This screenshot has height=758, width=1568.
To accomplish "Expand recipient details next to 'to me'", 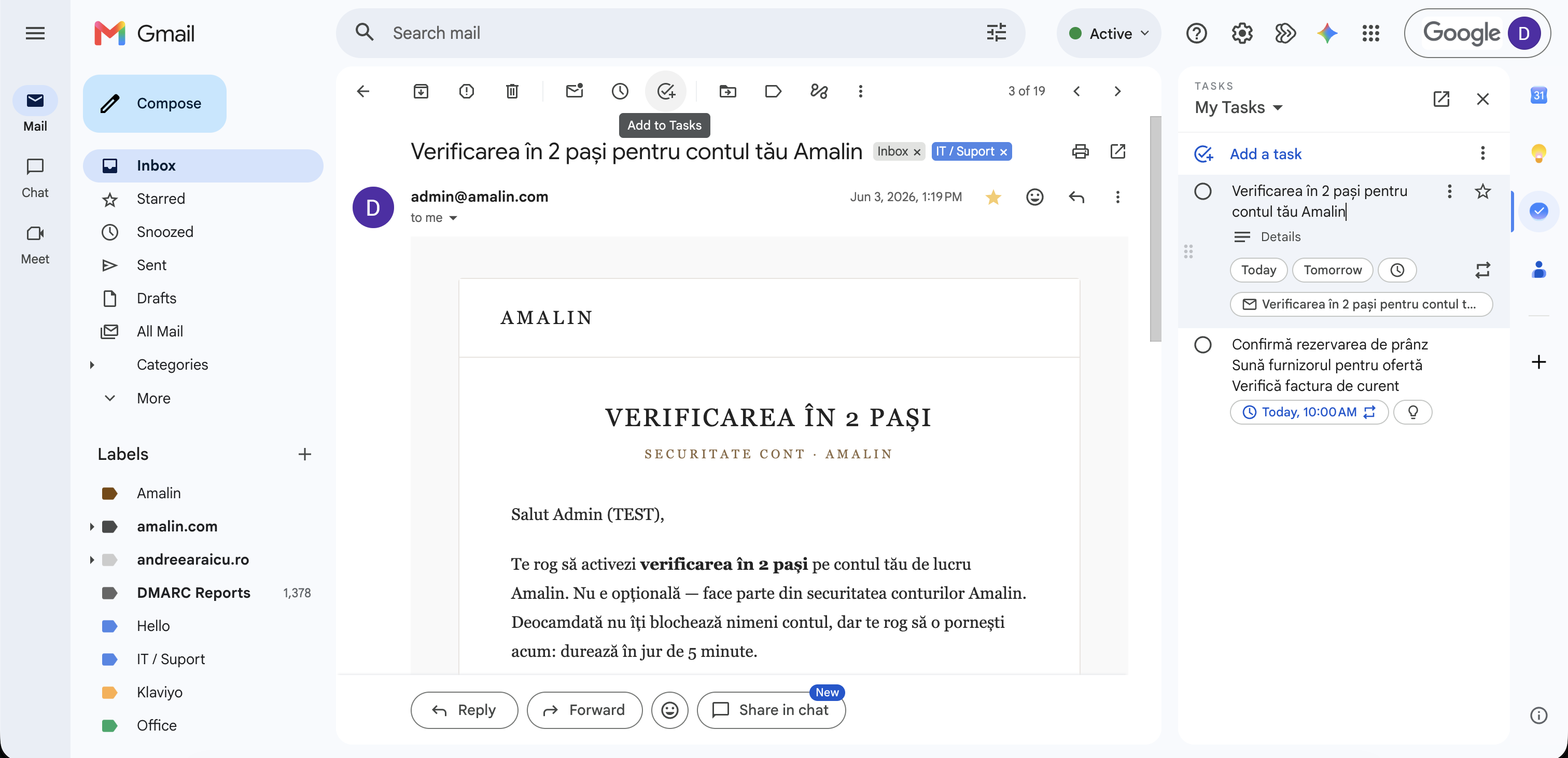I will coord(453,218).
